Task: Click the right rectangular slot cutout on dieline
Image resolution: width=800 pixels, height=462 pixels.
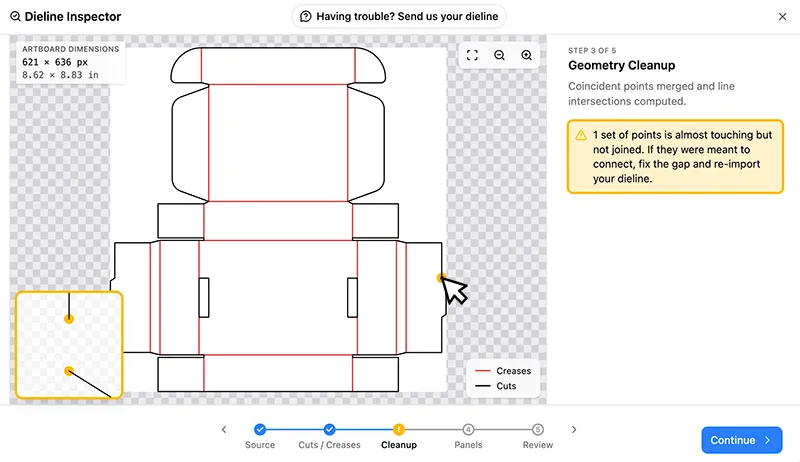Action: tap(352, 297)
